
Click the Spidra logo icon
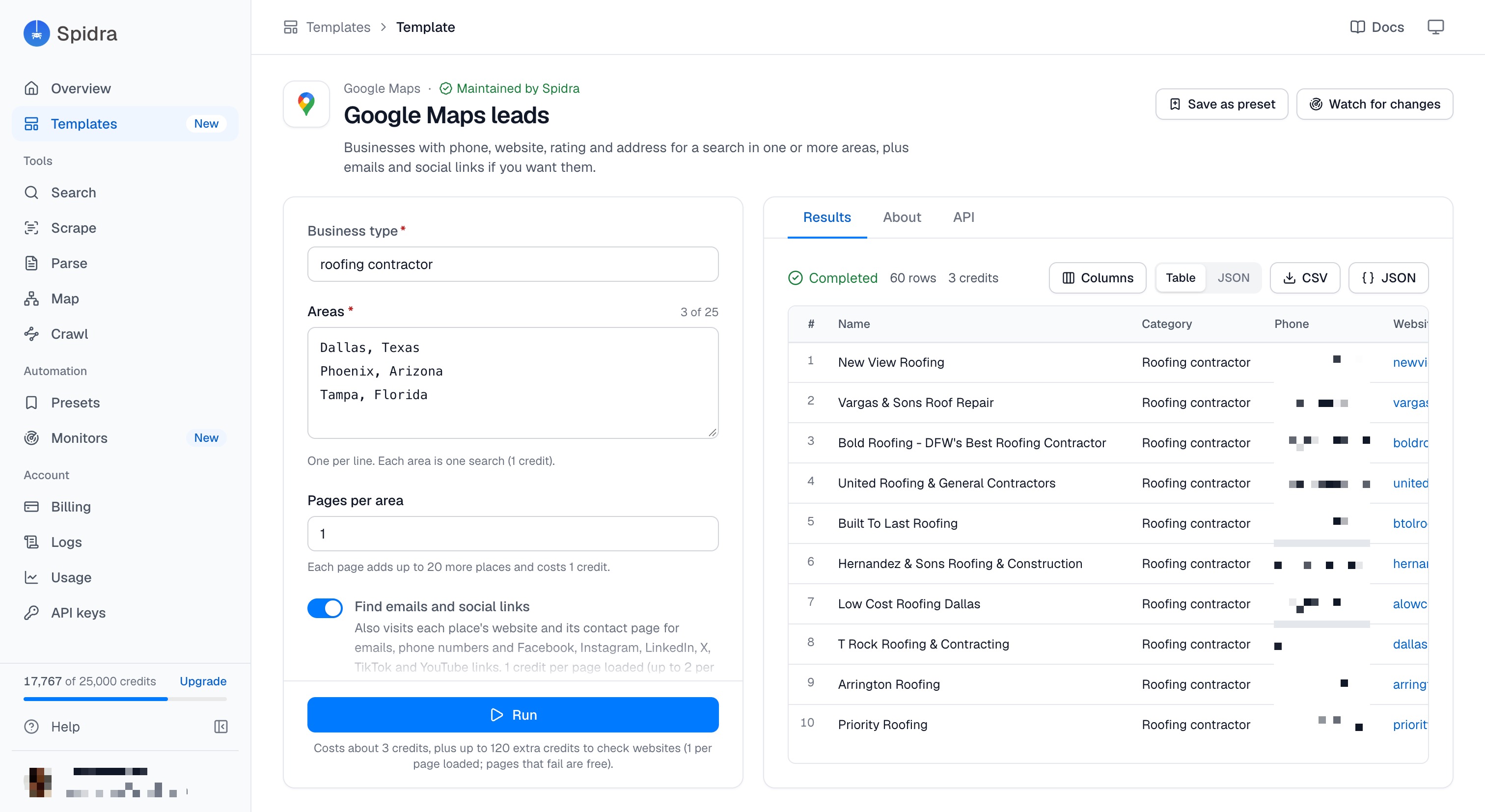click(x=36, y=33)
